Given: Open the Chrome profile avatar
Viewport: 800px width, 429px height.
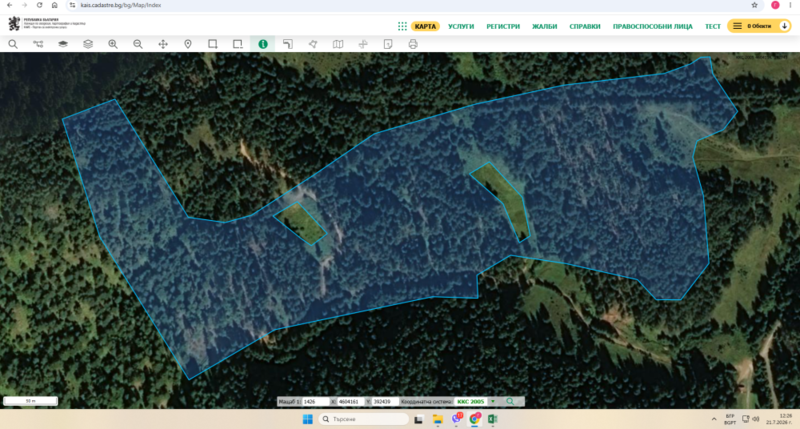Looking at the screenshot, I should pyautogui.click(x=775, y=5).
